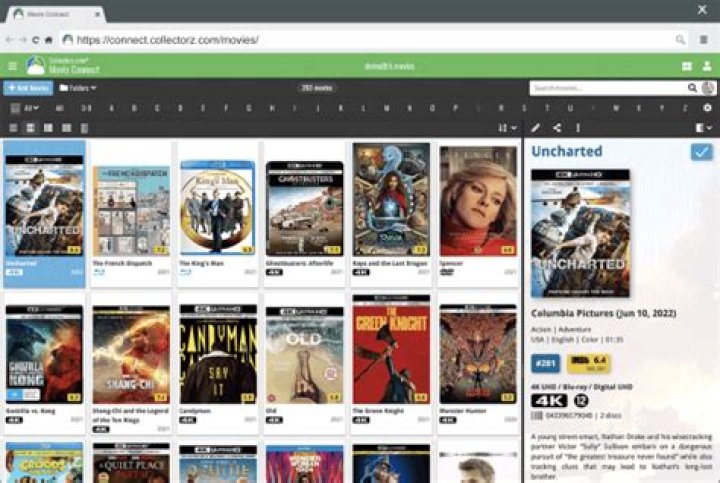Click the Uncharted title in the details panel
The image size is (720, 483).
(567, 152)
